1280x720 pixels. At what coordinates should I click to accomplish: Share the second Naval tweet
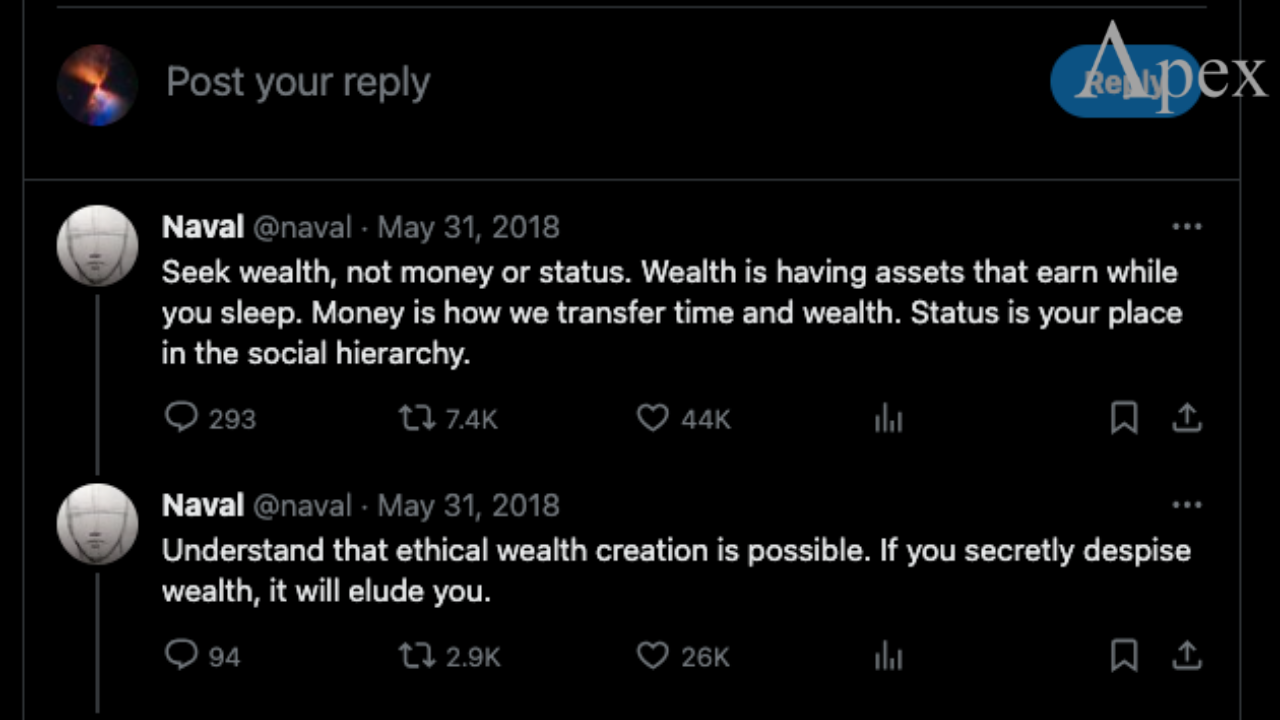pos(1186,655)
